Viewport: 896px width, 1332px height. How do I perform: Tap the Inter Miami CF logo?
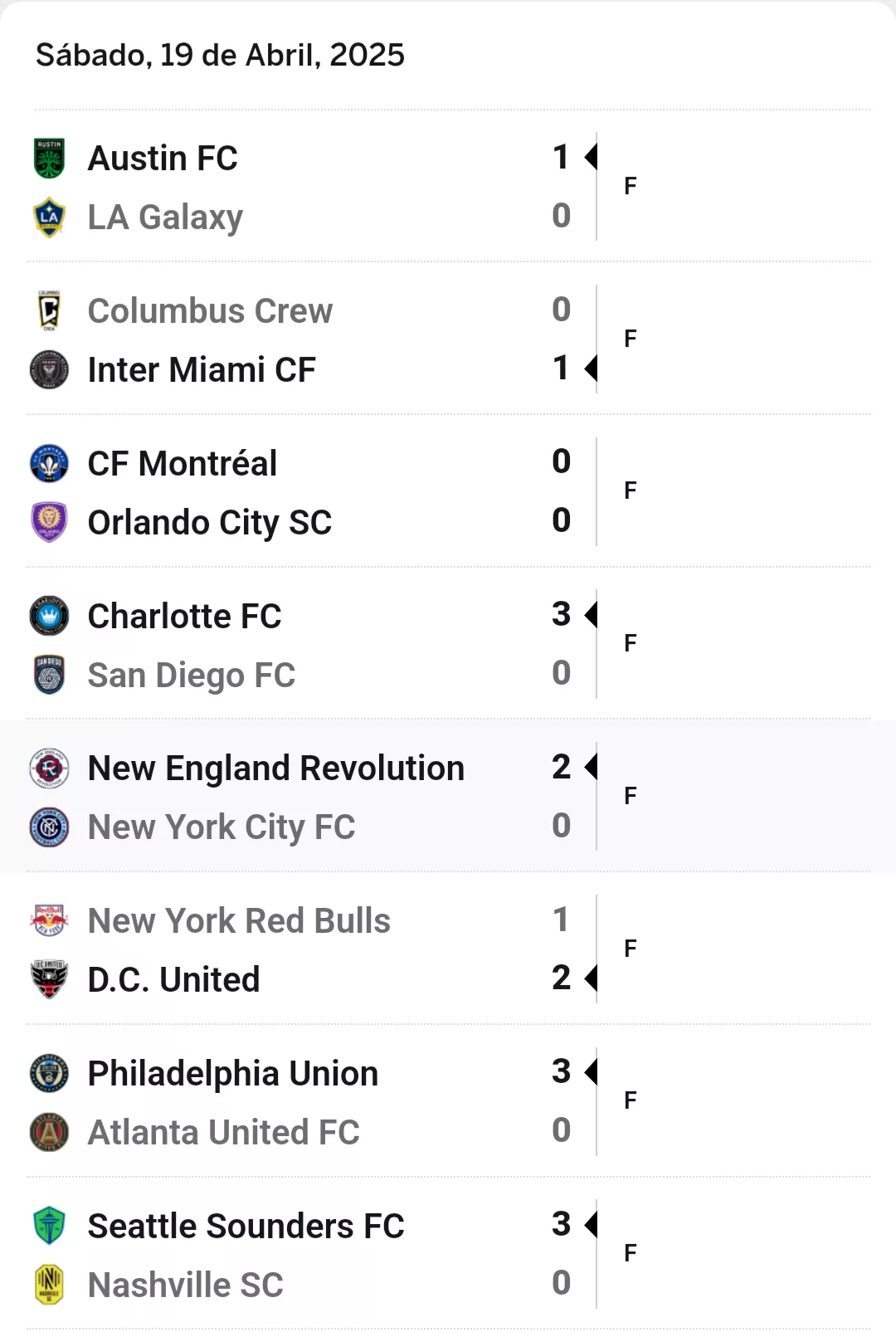point(49,370)
